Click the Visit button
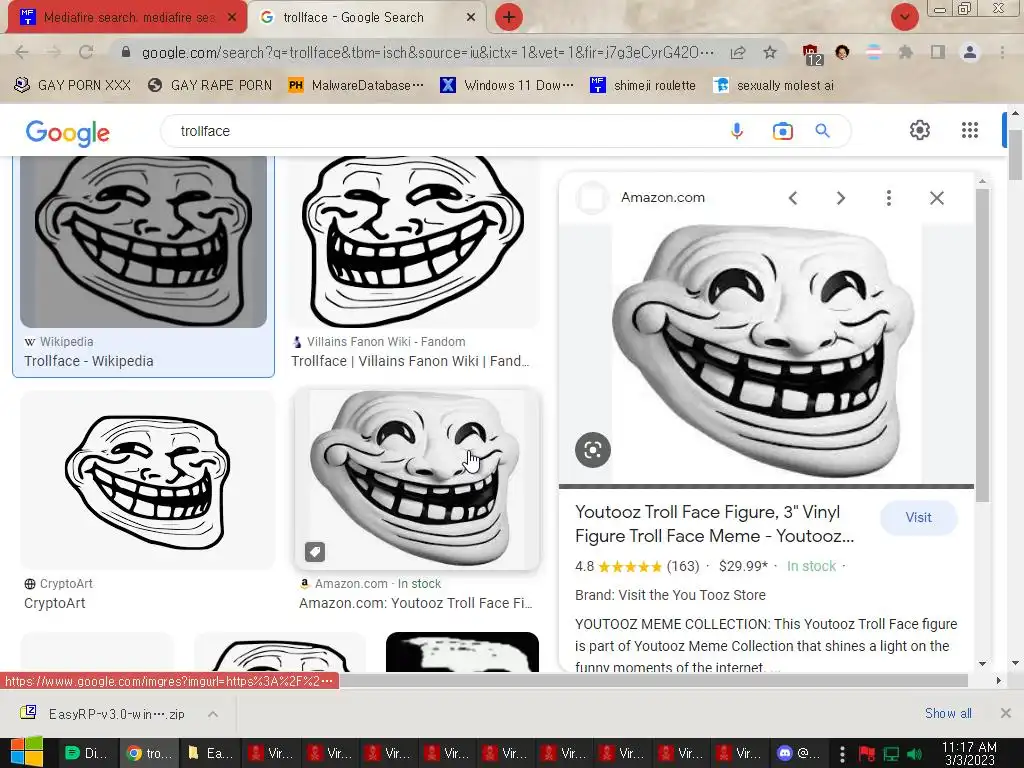1024x768 pixels. [919, 517]
